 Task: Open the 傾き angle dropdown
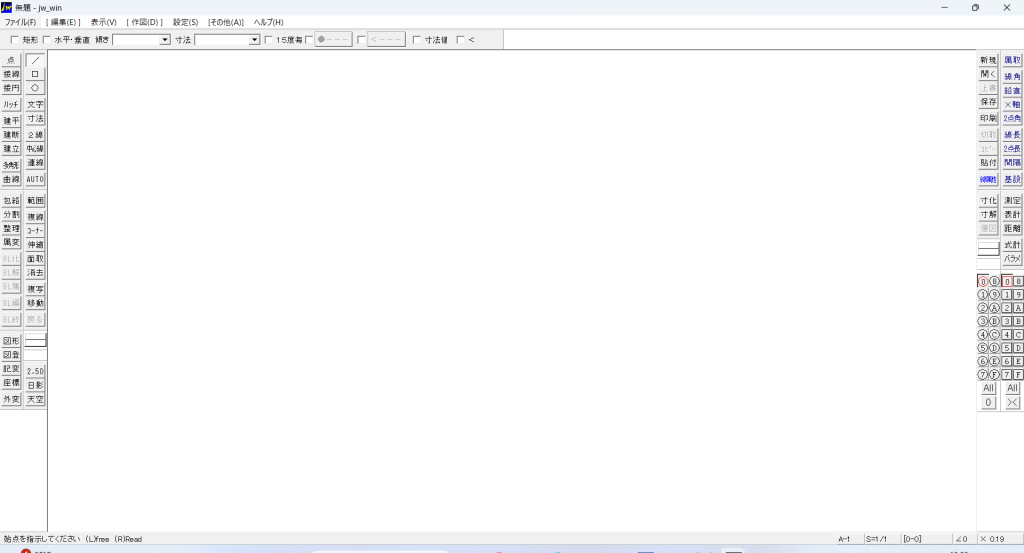pyautogui.click(x=165, y=40)
